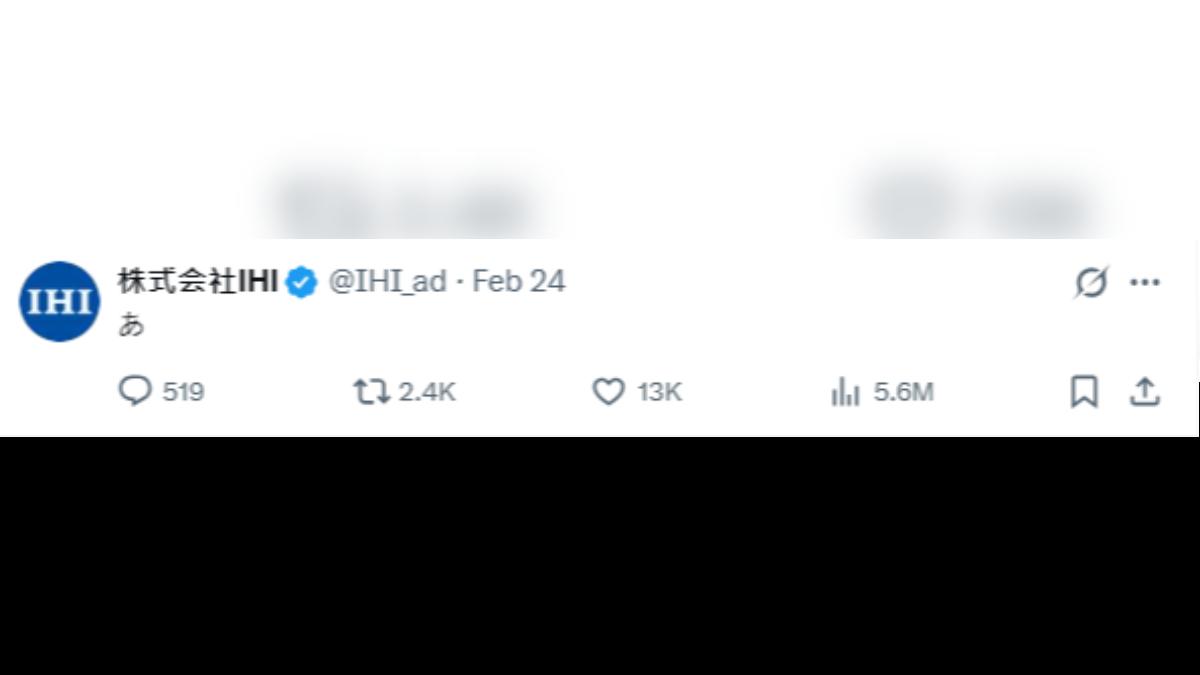Click the blurred item at upper left
Viewport: 1200px width, 675px height.
(405, 205)
